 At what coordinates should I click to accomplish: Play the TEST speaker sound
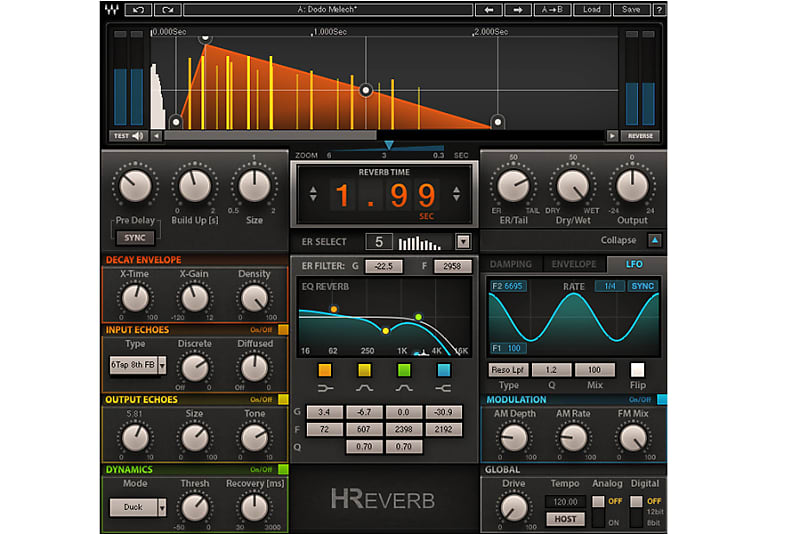click(129, 136)
